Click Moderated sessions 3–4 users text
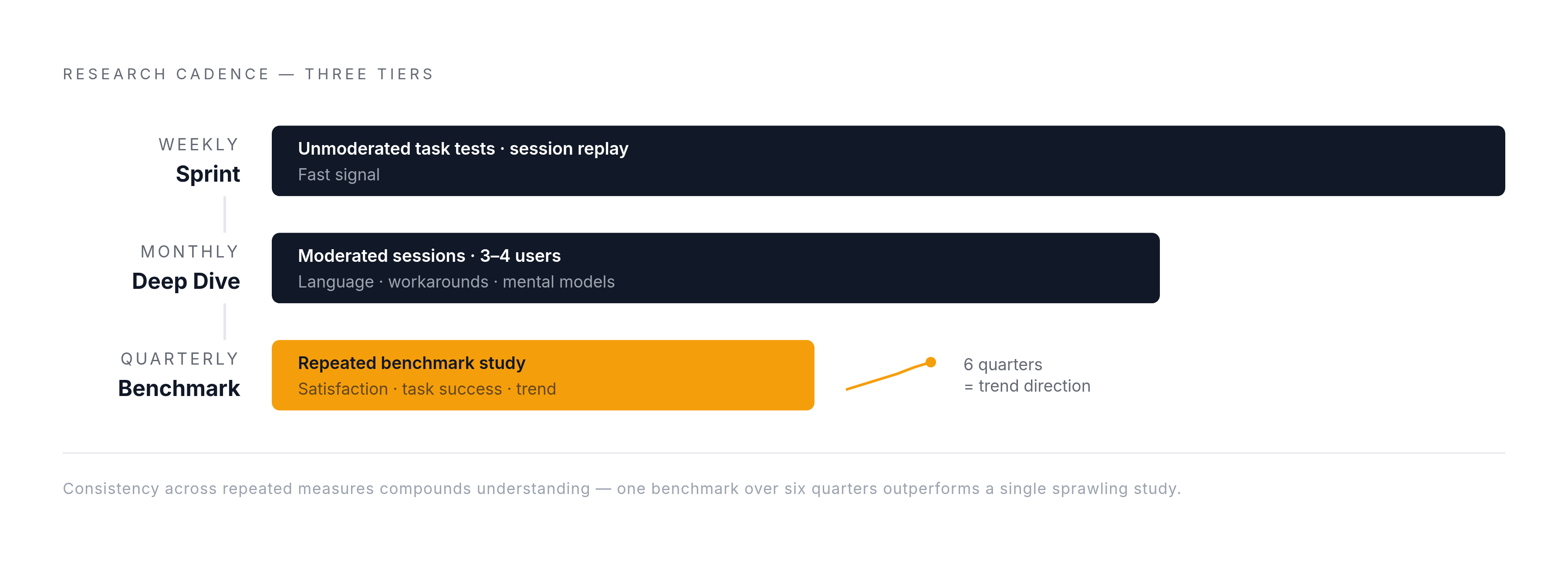The height and width of the screenshot is (562, 1568). (429, 256)
